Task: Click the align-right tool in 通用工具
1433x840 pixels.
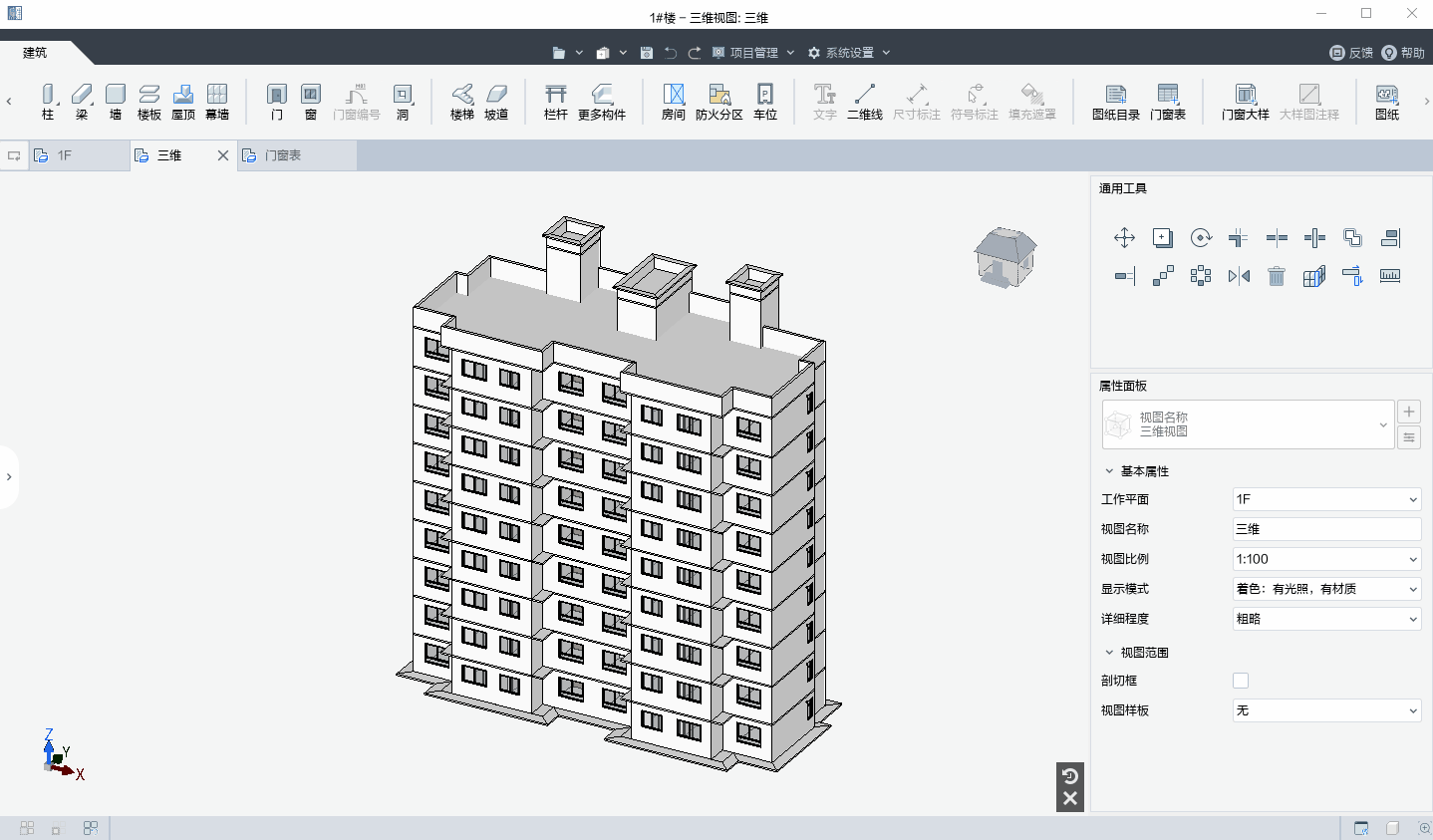Action: click(1390, 237)
